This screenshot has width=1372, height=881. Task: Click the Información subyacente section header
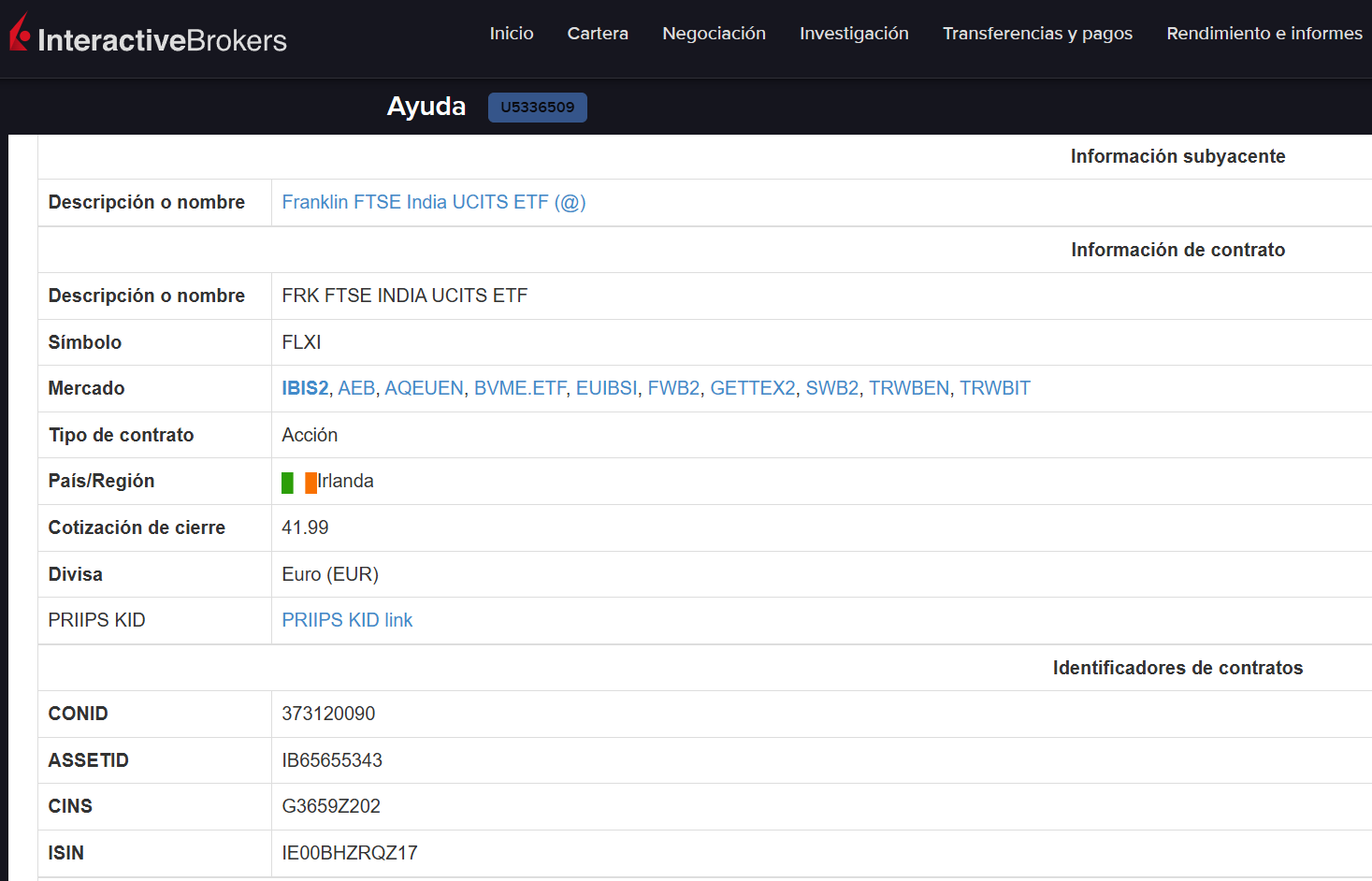[x=1177, y=156]
